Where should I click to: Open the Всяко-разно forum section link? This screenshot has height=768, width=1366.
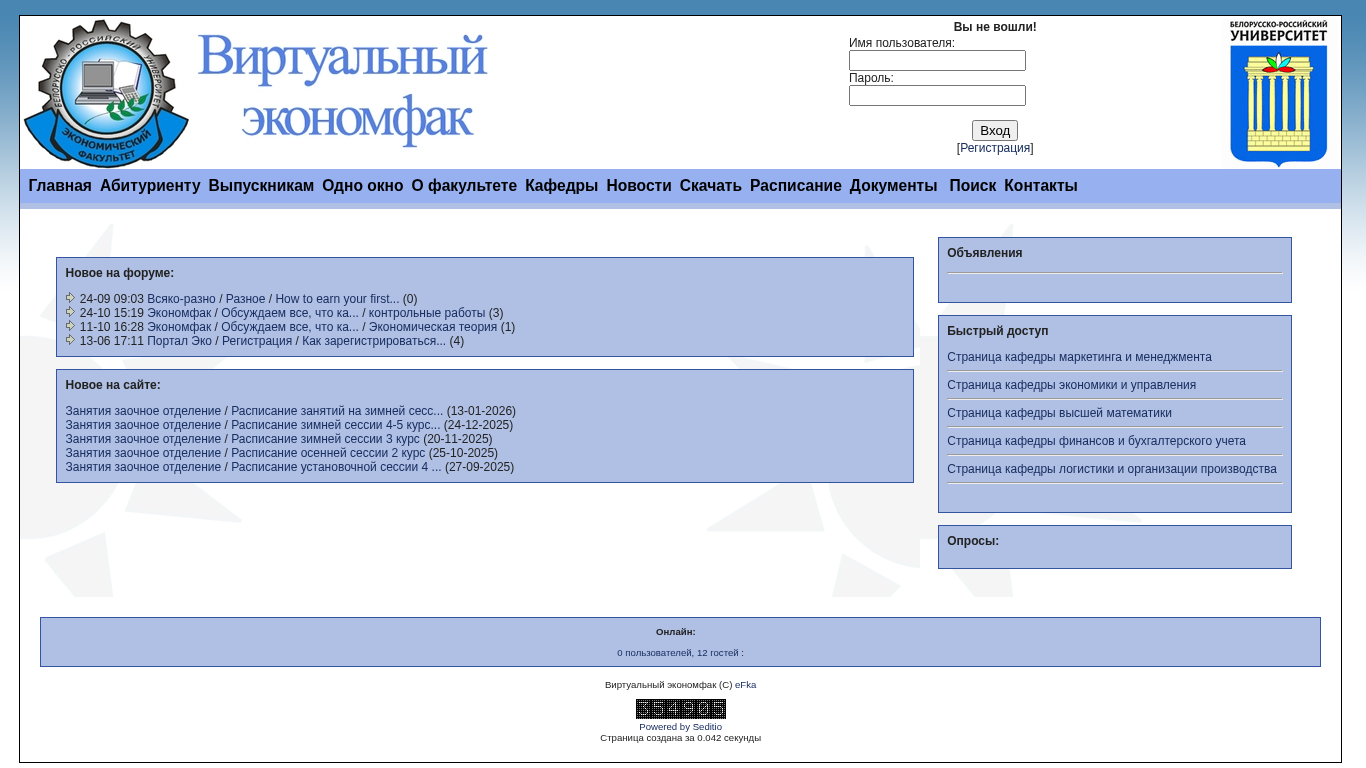181,299
